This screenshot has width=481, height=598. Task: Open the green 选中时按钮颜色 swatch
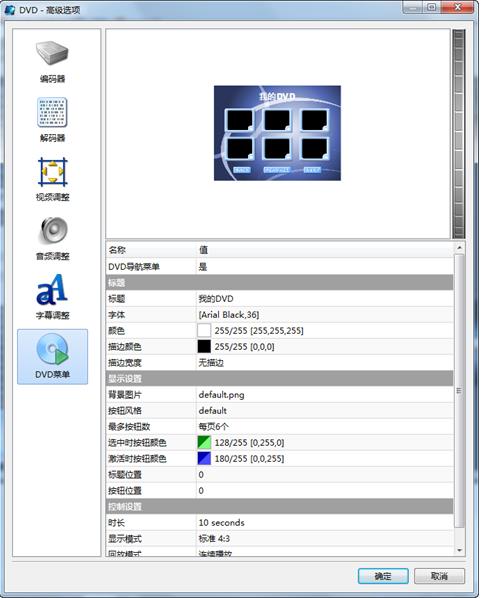click(204, 442)
